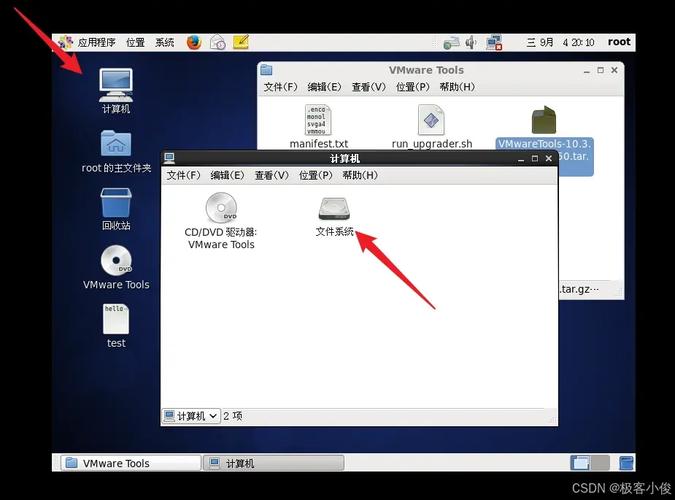Click the VMware Tools window title bar
675x500 pixels.
pos(426,70)
